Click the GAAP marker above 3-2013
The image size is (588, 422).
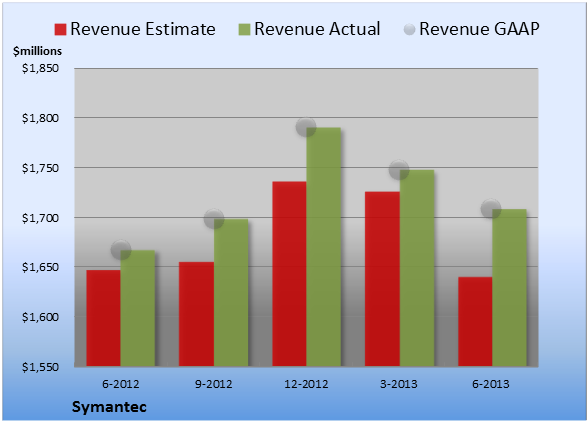(x=399, y=170)
